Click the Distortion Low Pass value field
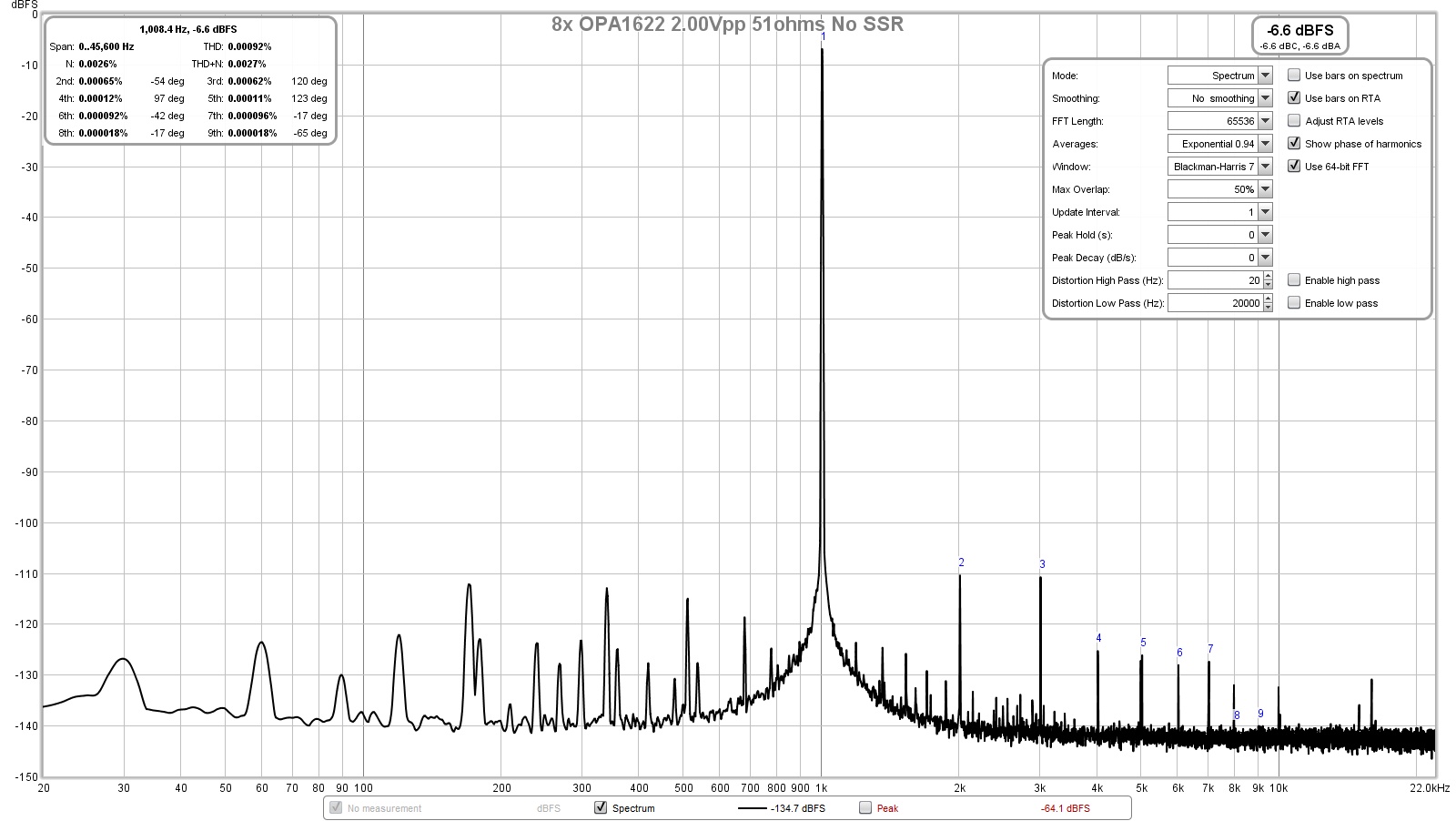 (x=1215, y=303)
